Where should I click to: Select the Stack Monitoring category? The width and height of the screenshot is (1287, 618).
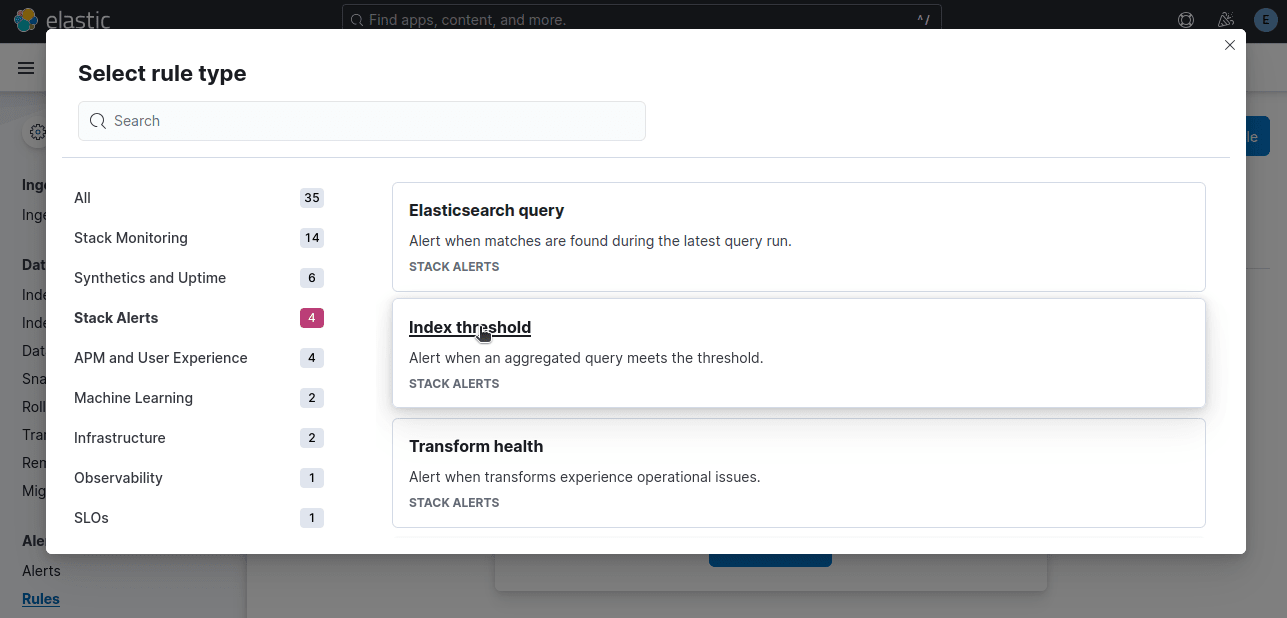199,238
